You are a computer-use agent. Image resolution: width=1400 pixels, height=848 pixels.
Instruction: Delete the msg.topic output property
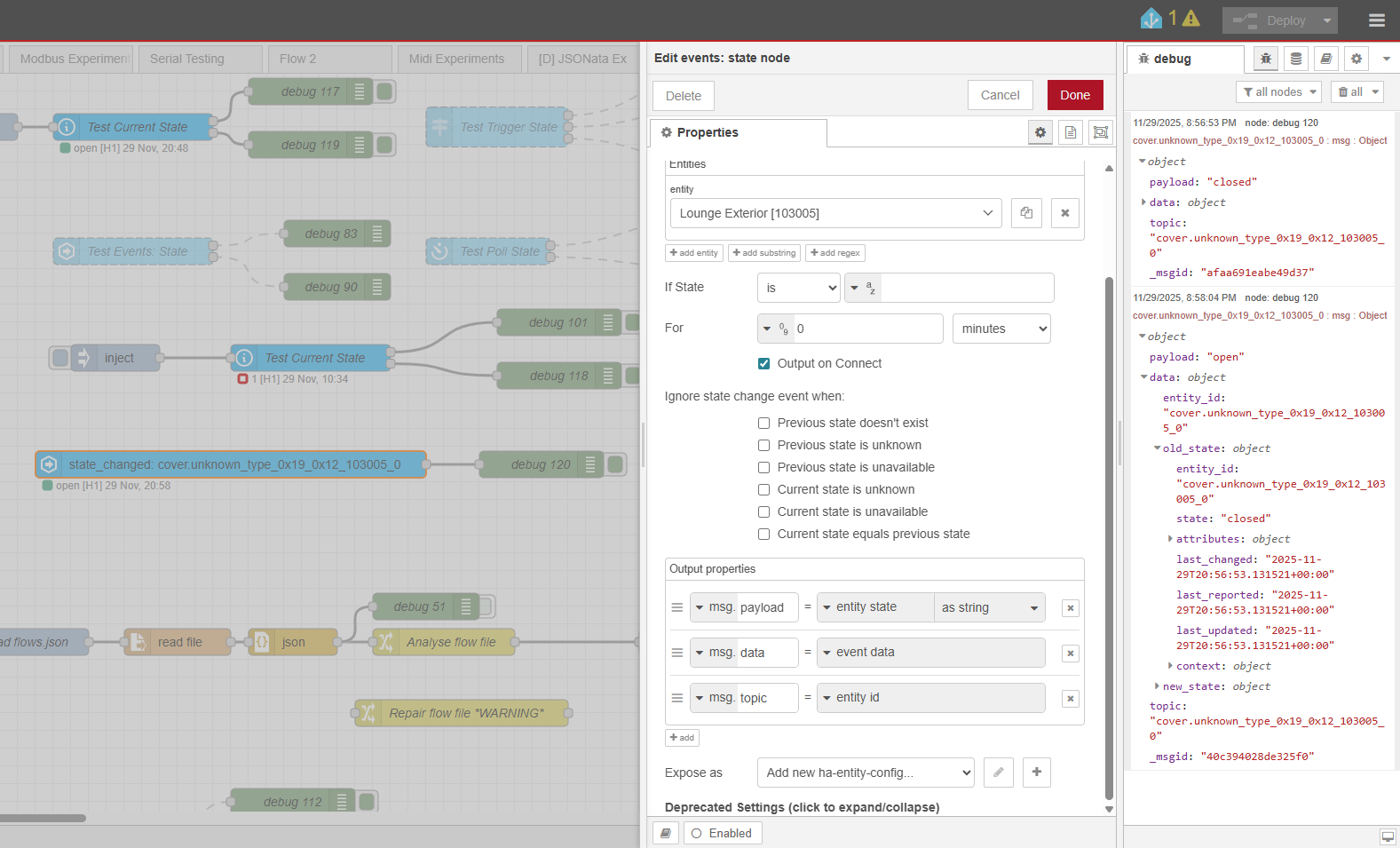(x=1071, y=699)
